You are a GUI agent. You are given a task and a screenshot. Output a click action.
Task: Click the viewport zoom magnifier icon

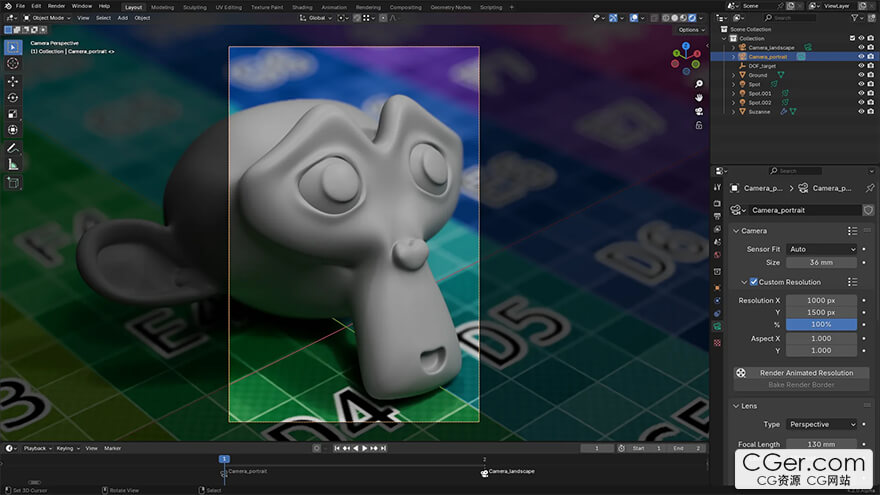tap(699, 85)
